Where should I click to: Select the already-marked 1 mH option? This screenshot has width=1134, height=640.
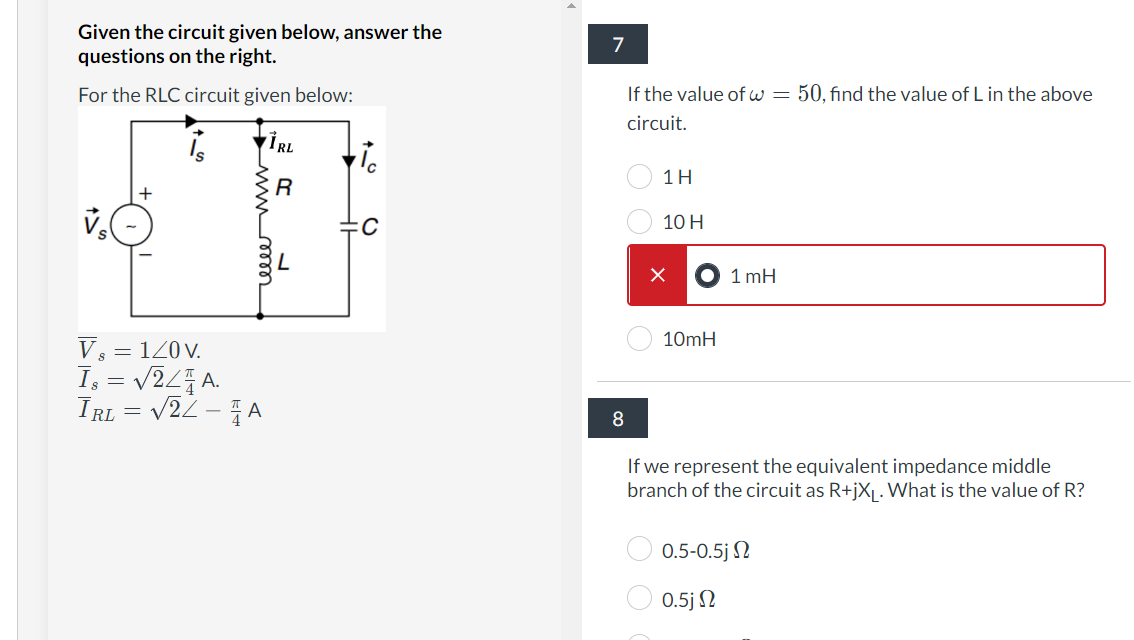pyautogui.click(x=707, y=275)
